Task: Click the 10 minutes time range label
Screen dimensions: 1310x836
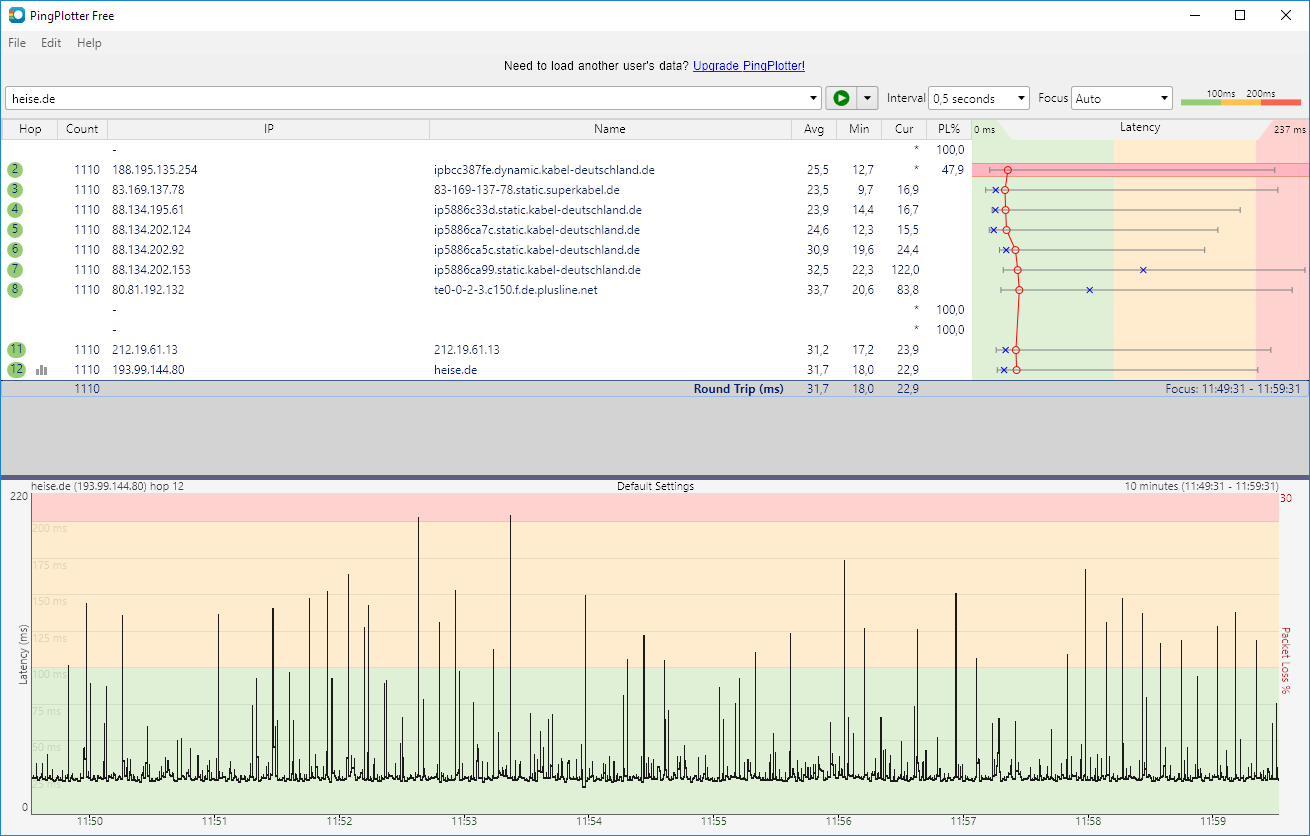Action: 1201,487
